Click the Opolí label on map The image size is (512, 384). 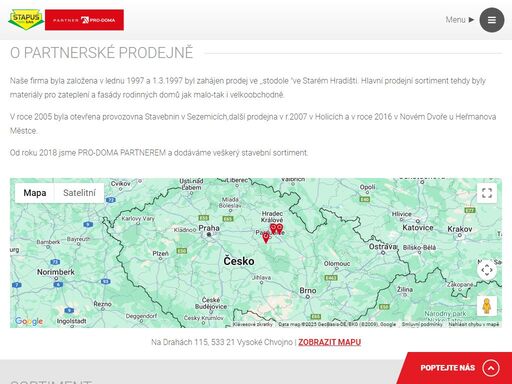pos(367,187)
